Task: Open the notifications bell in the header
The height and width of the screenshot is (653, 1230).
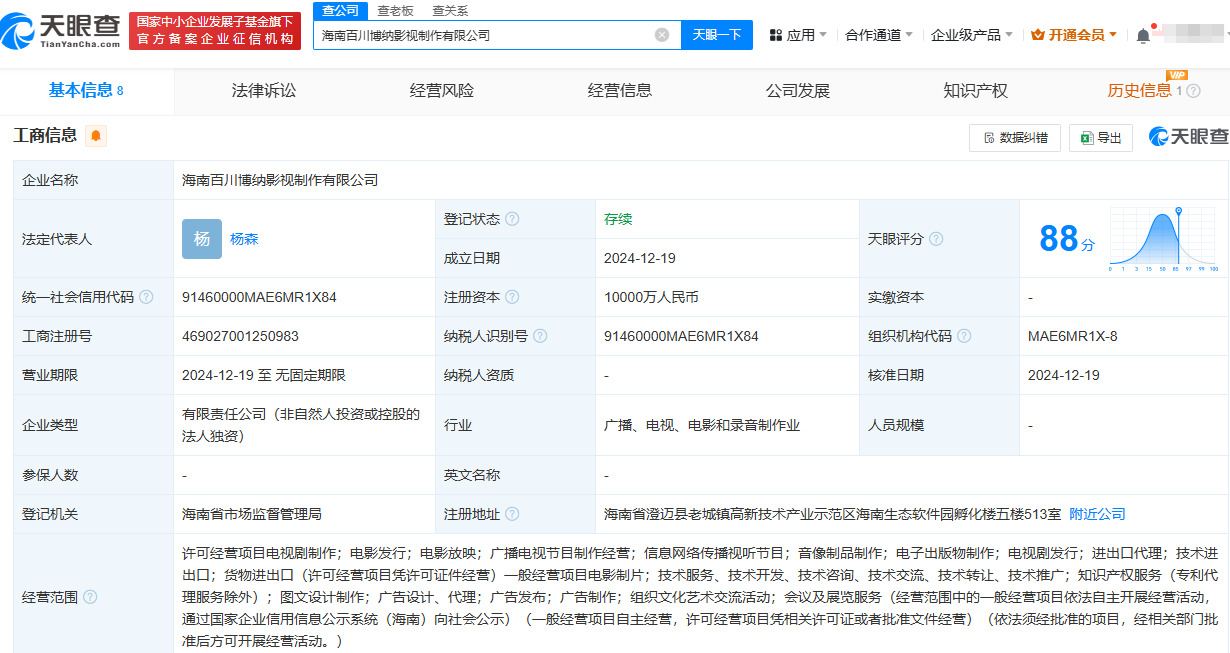Action: tap(1143, 35)
